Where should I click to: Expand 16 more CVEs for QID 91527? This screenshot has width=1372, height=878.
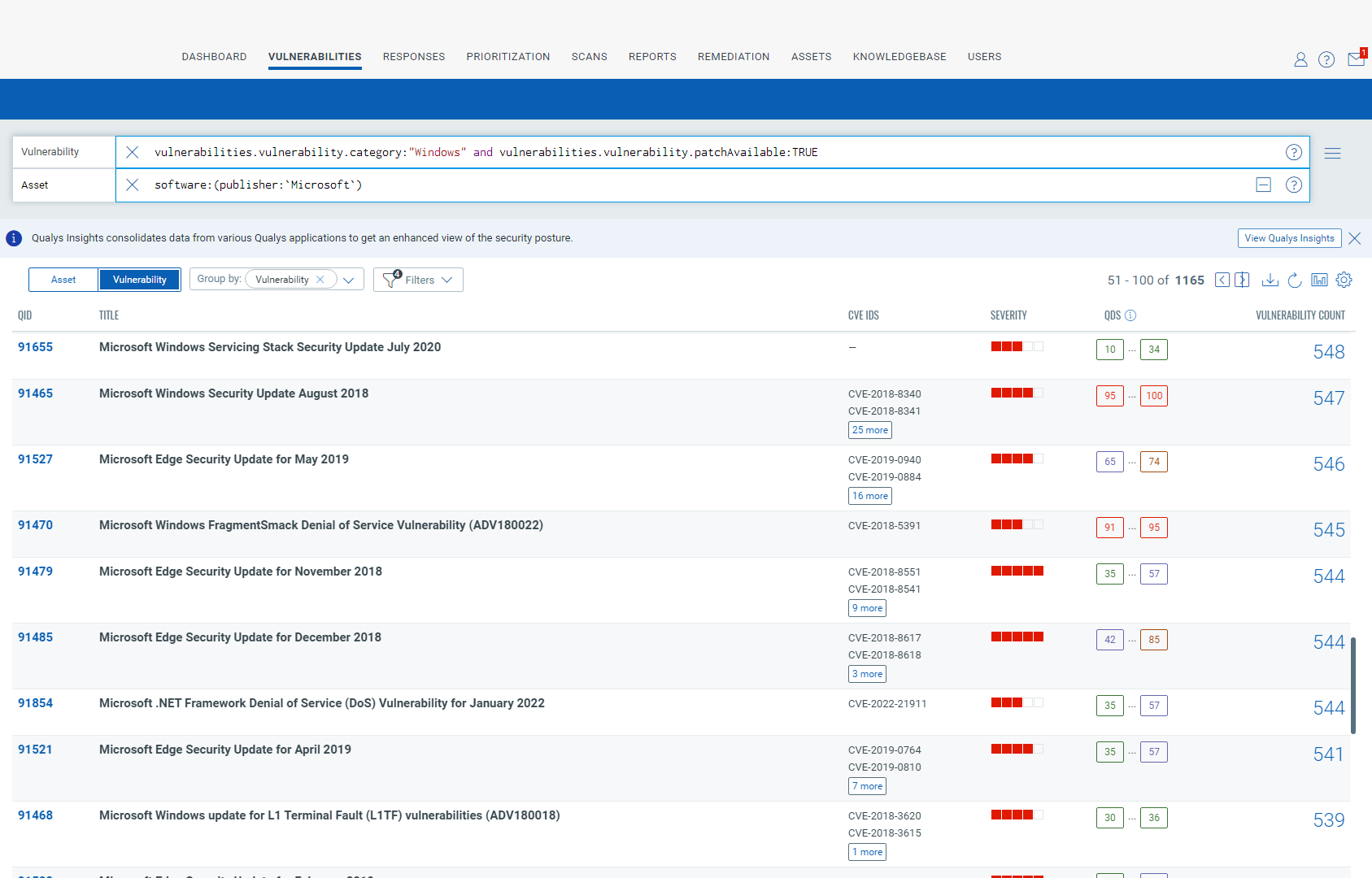[x=870, y=496]
